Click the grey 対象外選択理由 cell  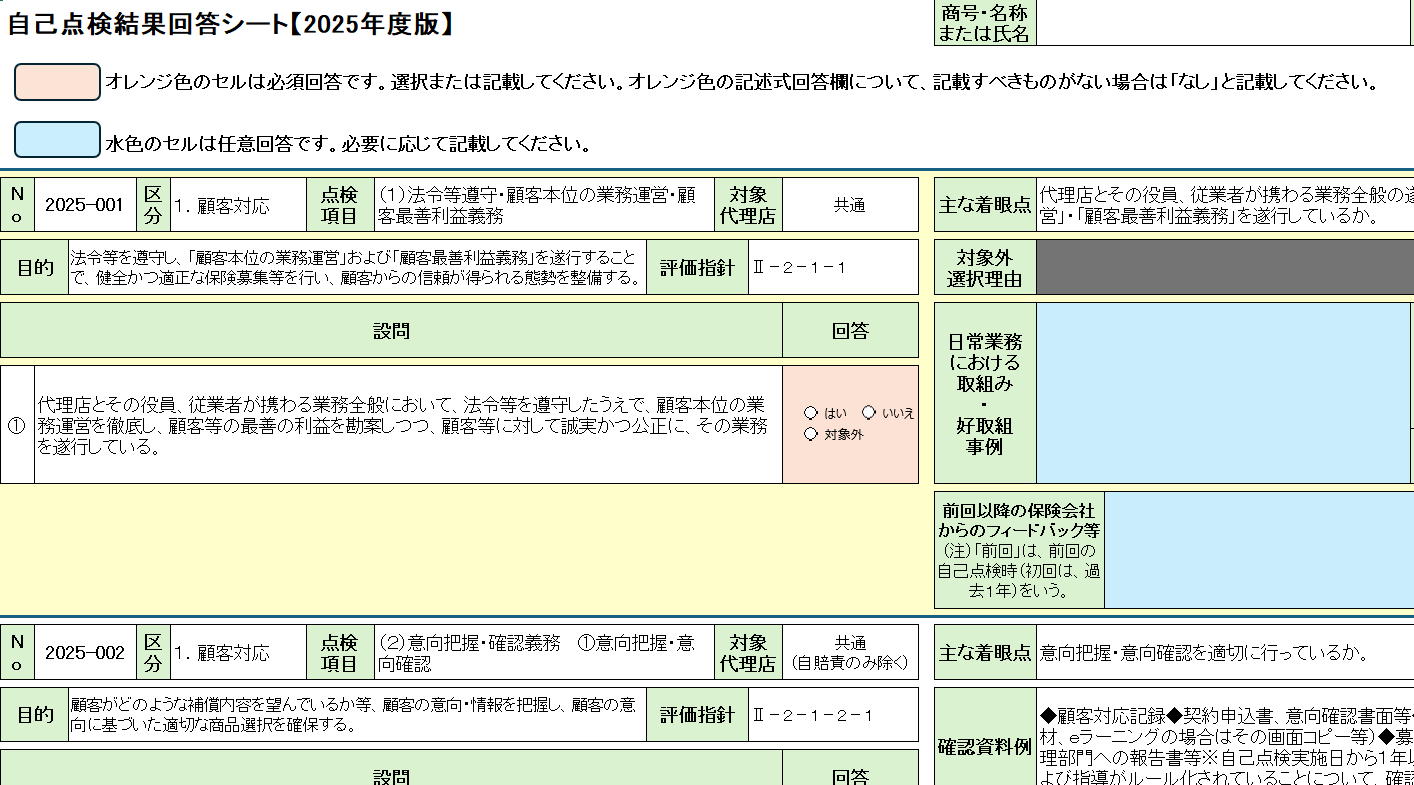coord(1224,267)
